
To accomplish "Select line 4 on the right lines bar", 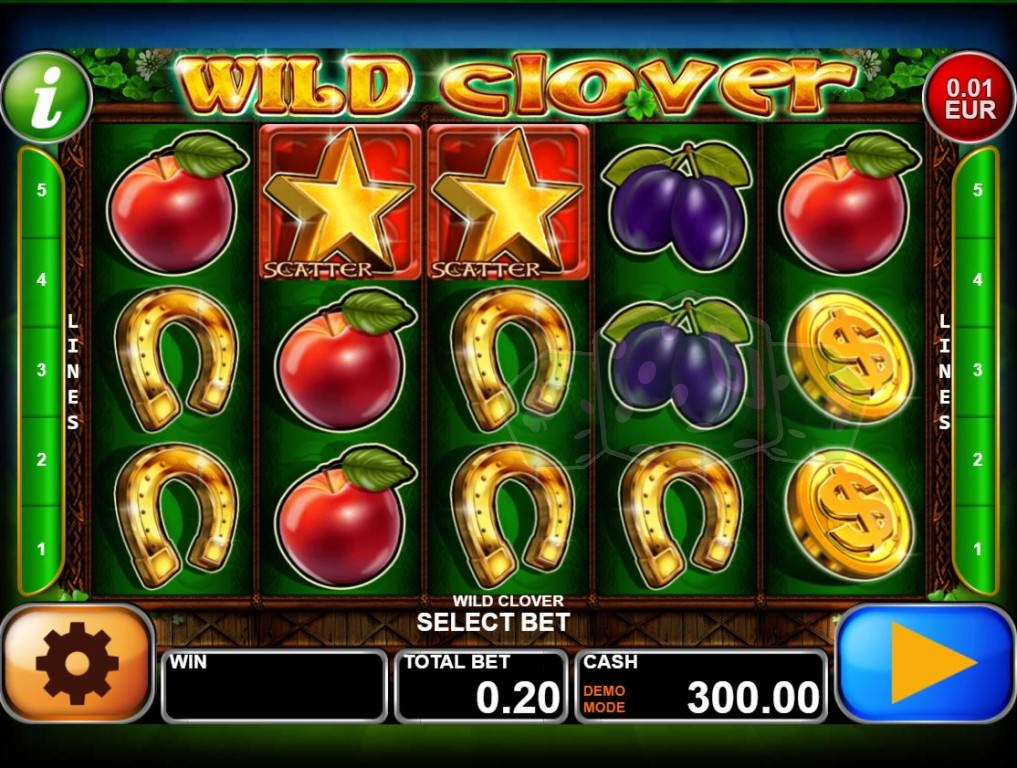I will [977, 280].
